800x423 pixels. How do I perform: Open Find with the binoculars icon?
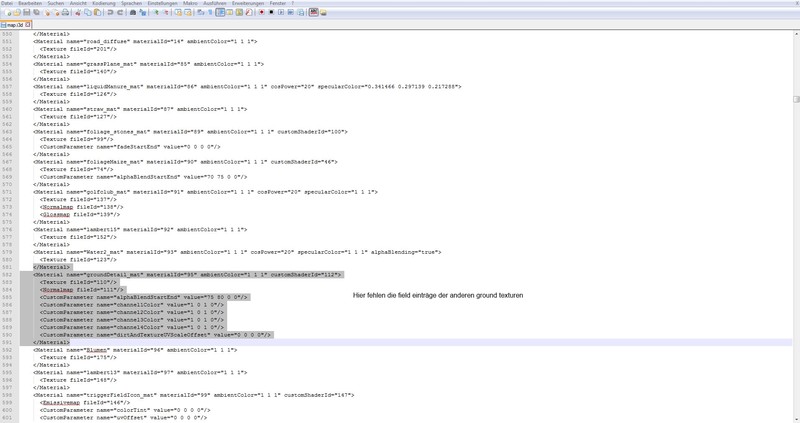133,12
